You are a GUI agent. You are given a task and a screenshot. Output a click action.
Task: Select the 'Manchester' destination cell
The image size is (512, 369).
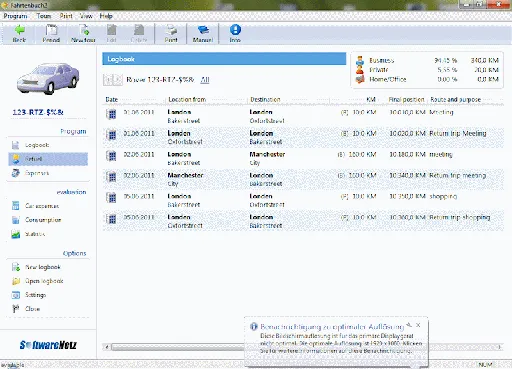point(267,154)
